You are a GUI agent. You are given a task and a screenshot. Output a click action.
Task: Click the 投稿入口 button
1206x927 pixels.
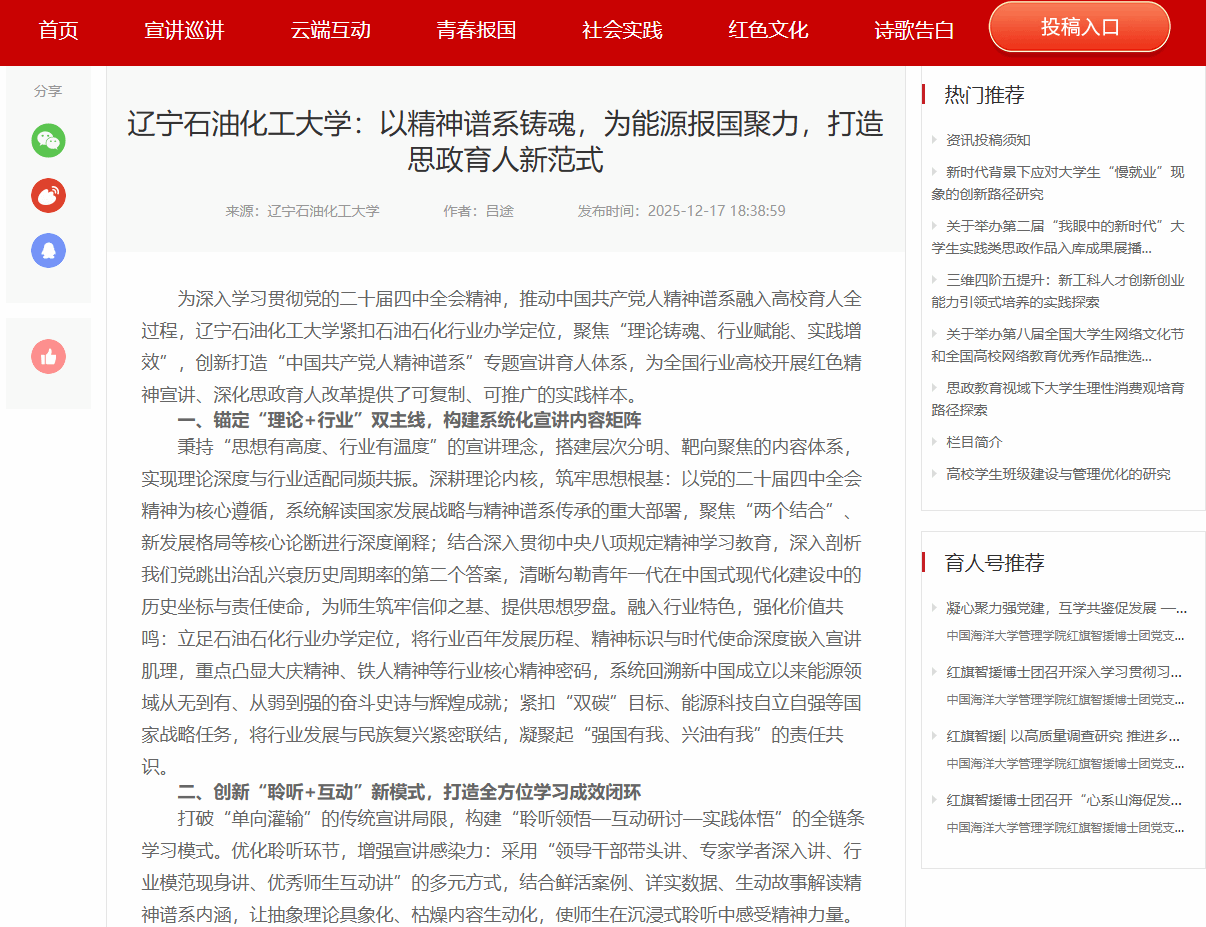point(1079,27)
